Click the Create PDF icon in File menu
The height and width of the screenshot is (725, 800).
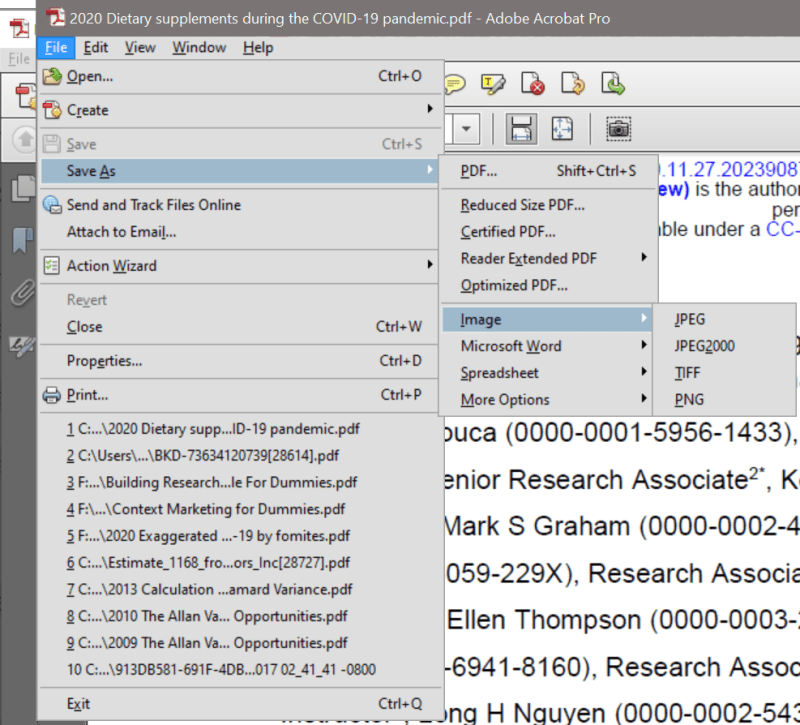click(52, 110)
